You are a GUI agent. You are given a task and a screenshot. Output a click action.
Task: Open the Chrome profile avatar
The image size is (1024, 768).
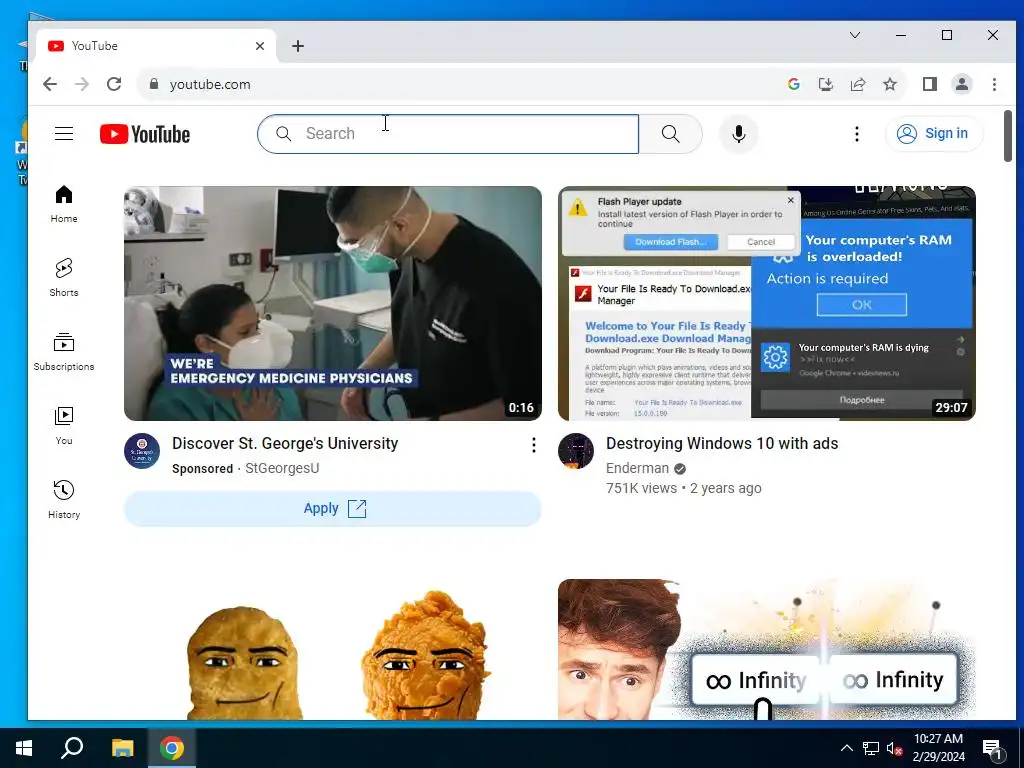point(962,84)
